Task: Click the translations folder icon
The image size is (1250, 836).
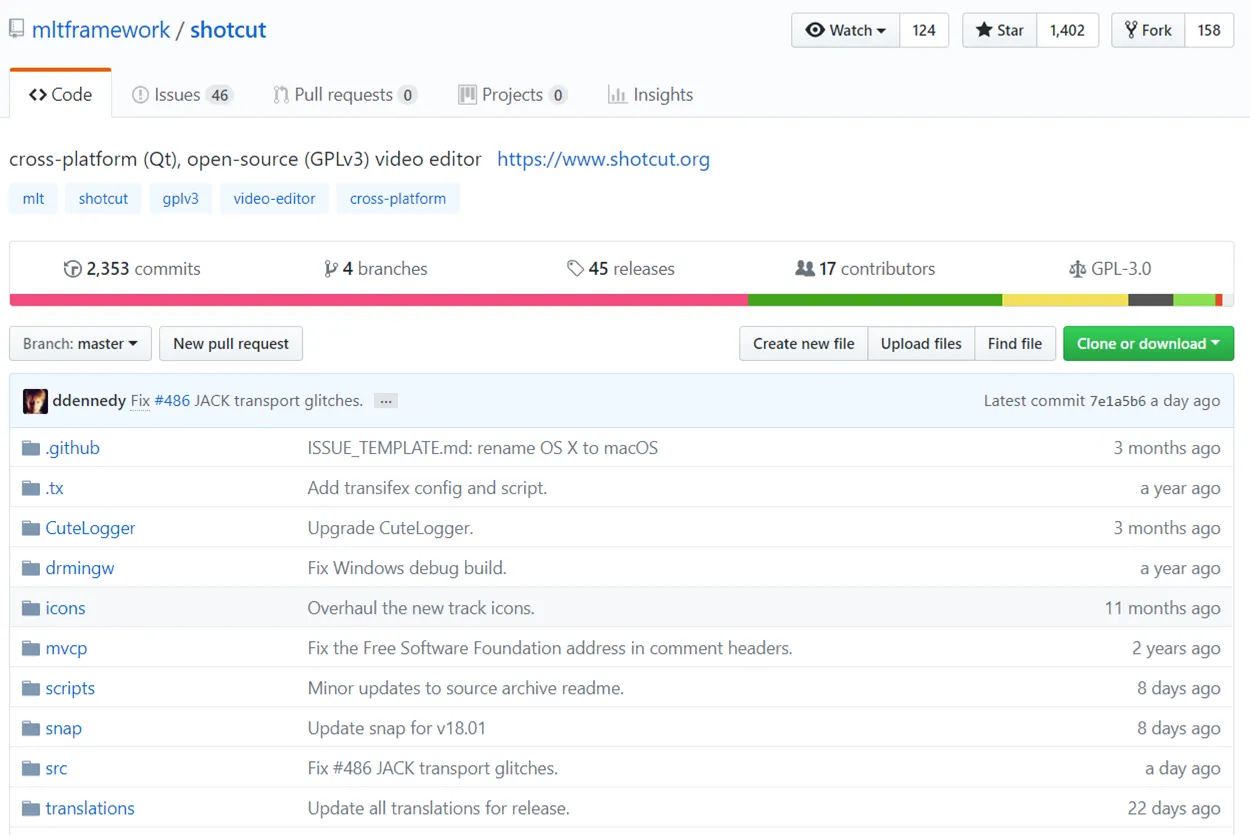Action: point(30,808)
